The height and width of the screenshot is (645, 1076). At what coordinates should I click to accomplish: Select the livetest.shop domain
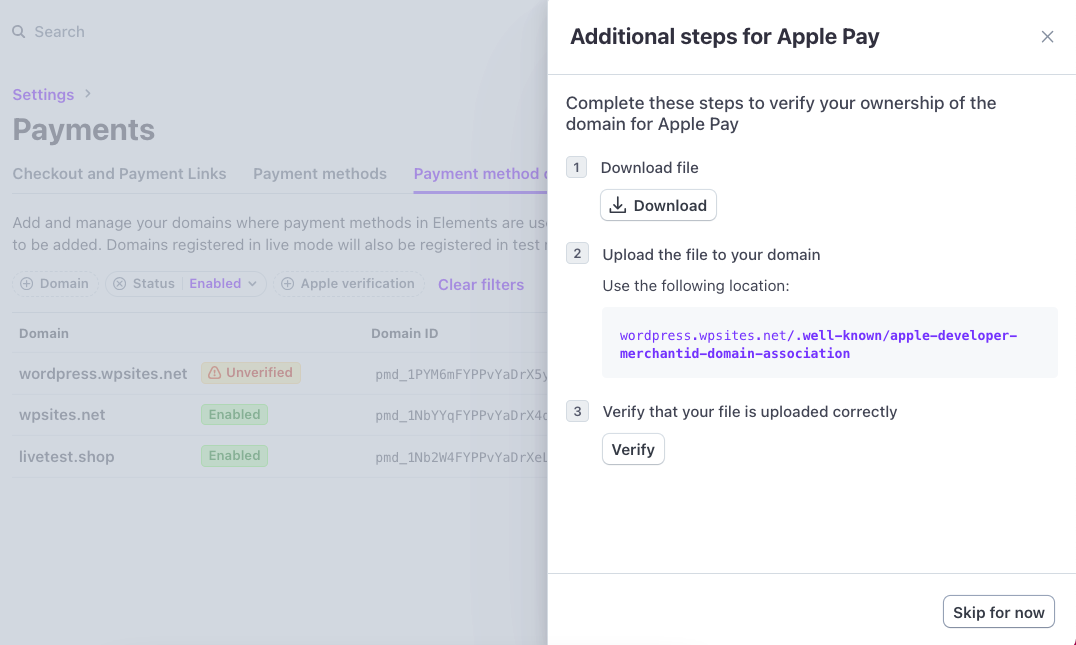point(67,457)
